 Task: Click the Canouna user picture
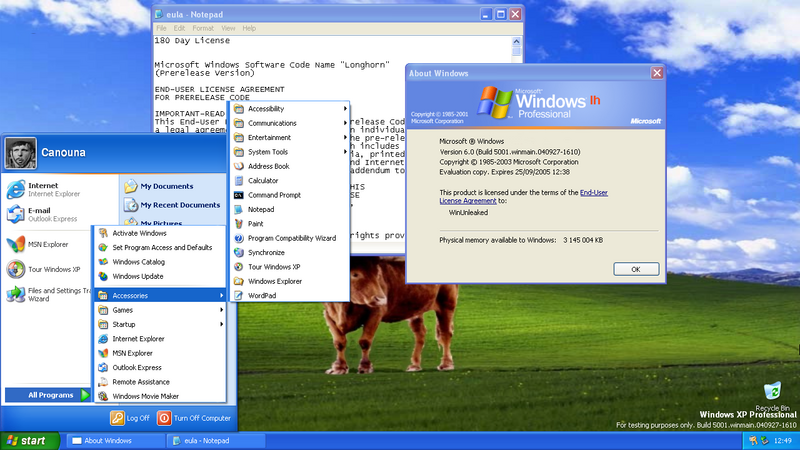pos(21,153)
